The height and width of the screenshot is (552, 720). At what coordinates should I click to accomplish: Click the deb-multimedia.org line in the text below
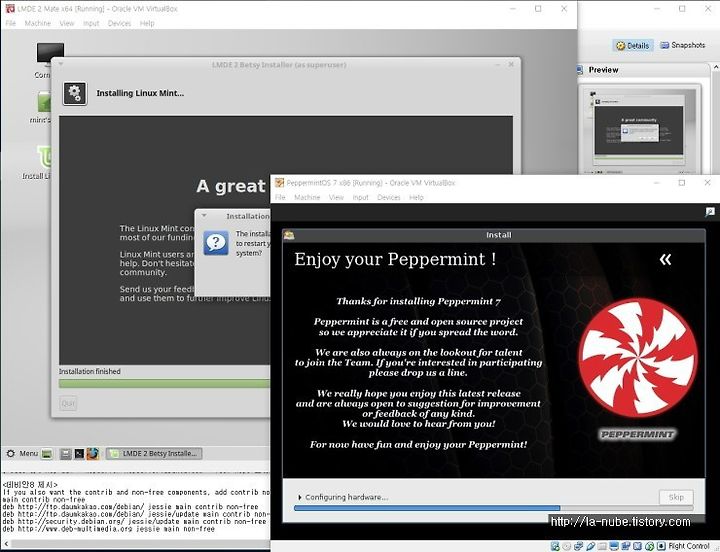(108, 529)
